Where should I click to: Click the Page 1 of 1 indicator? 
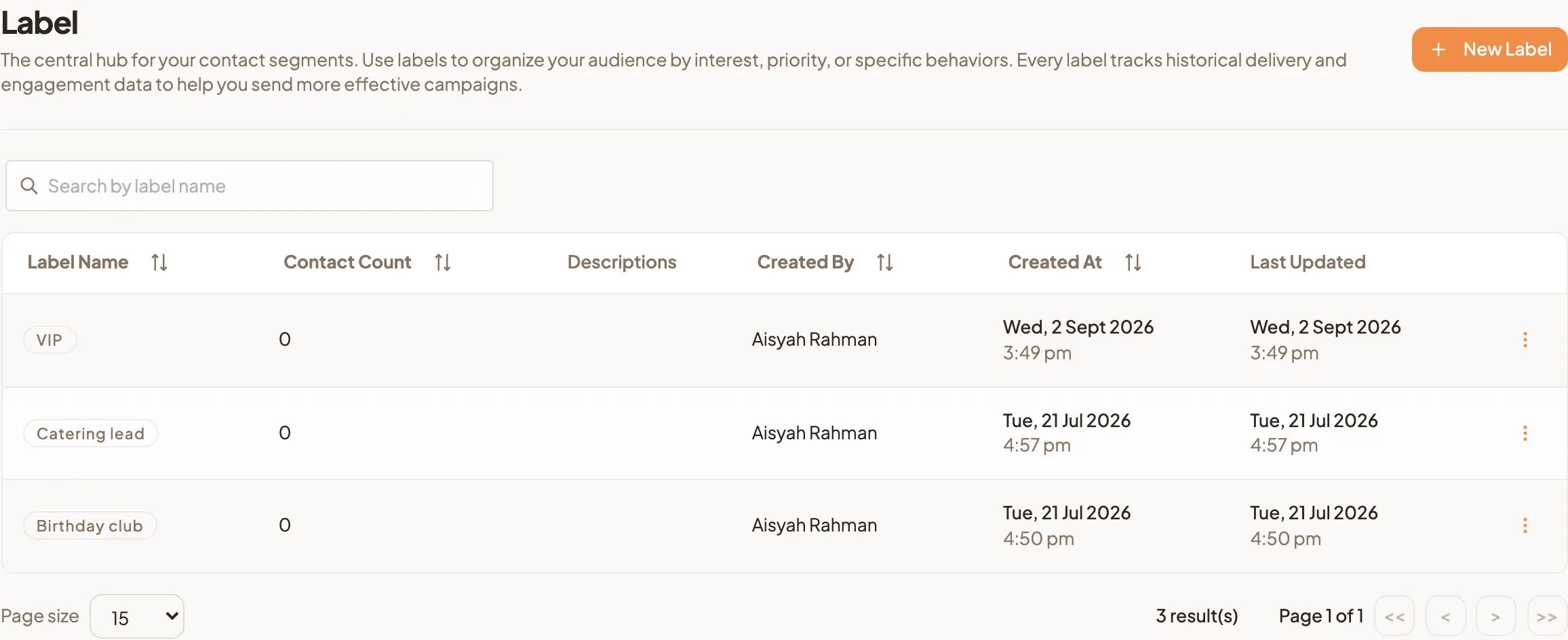[x=1321, y=616]
